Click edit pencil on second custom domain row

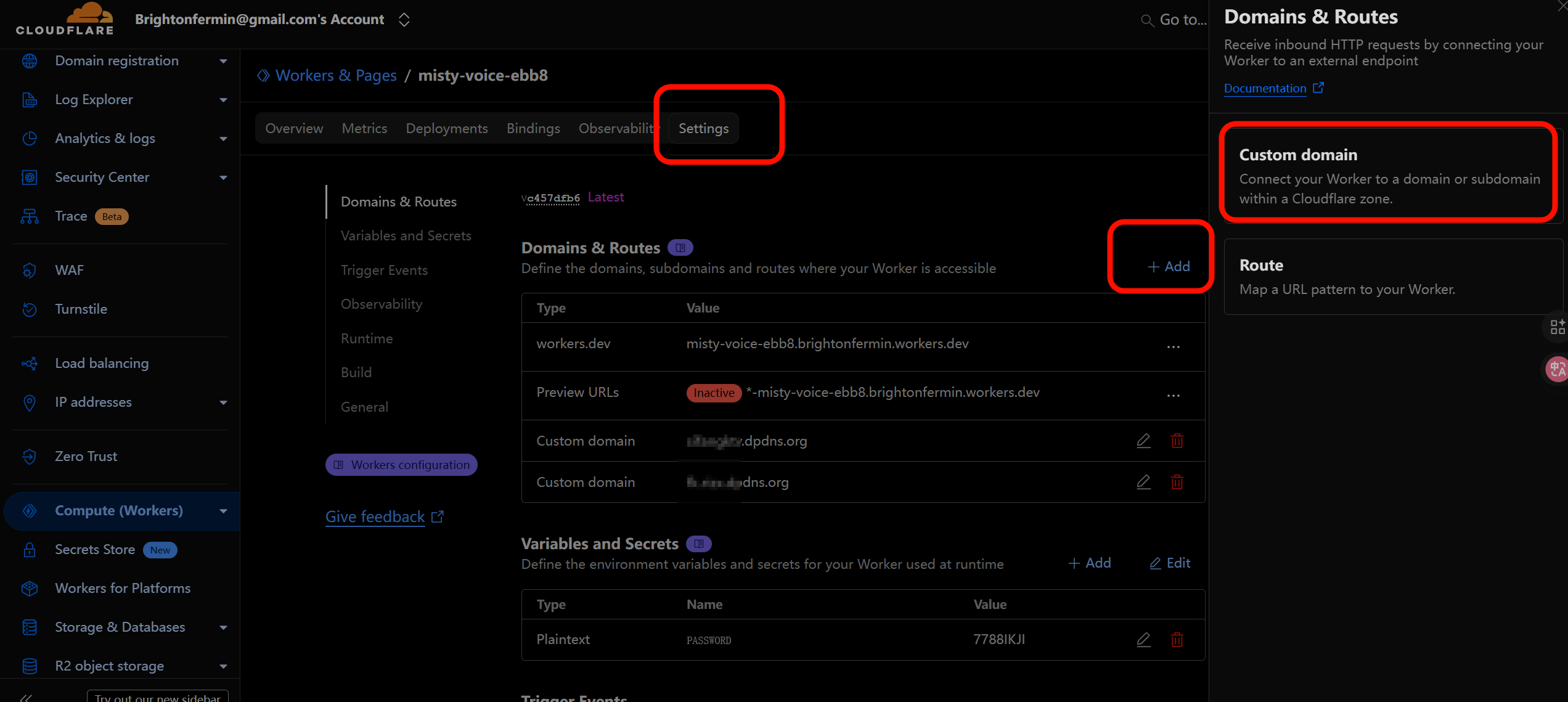1143,482
